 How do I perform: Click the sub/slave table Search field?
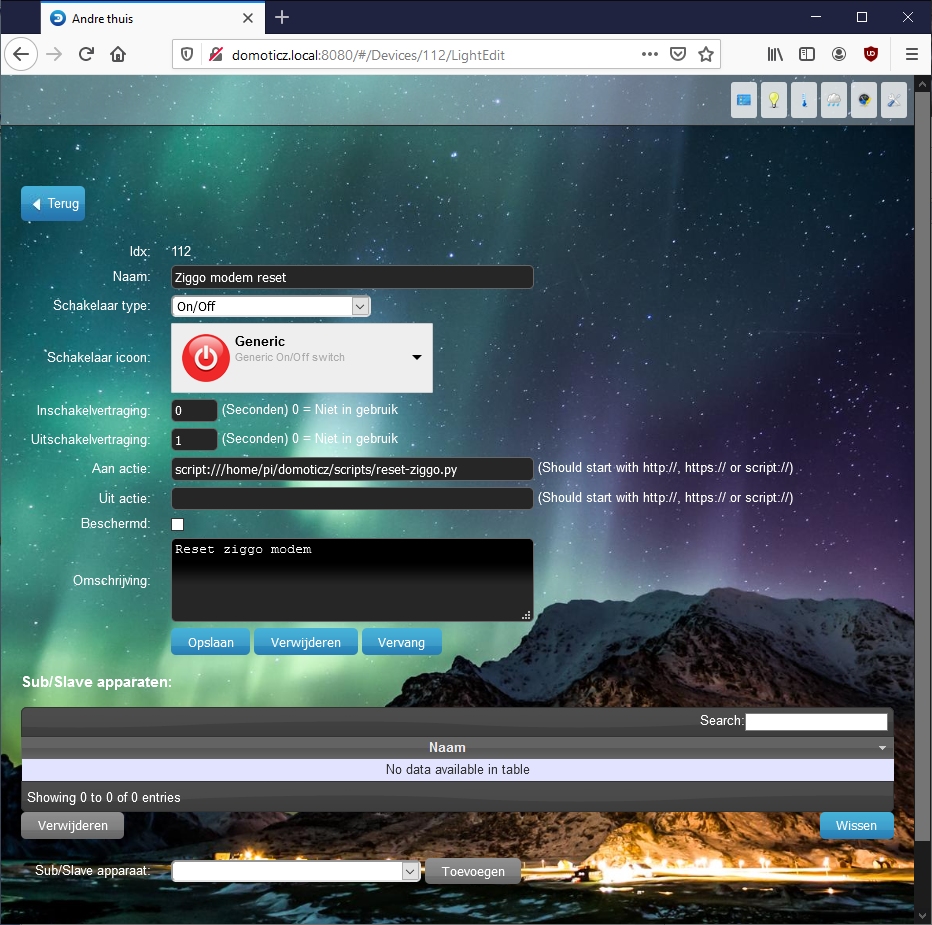816,721
